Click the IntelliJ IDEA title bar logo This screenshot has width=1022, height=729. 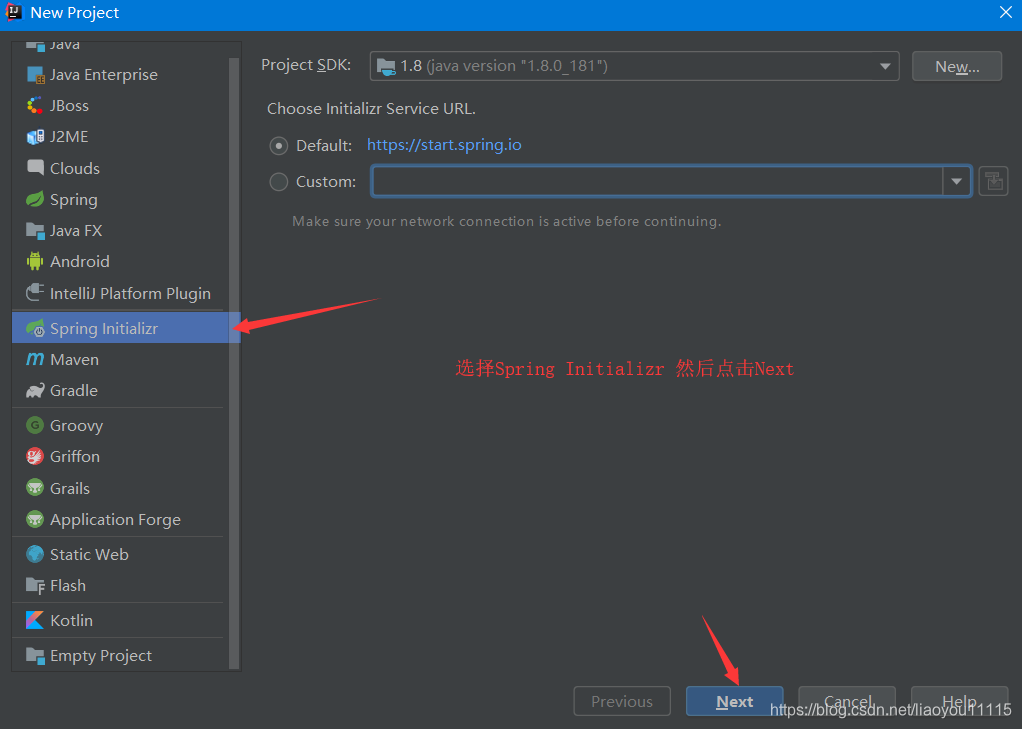[14, 12]
